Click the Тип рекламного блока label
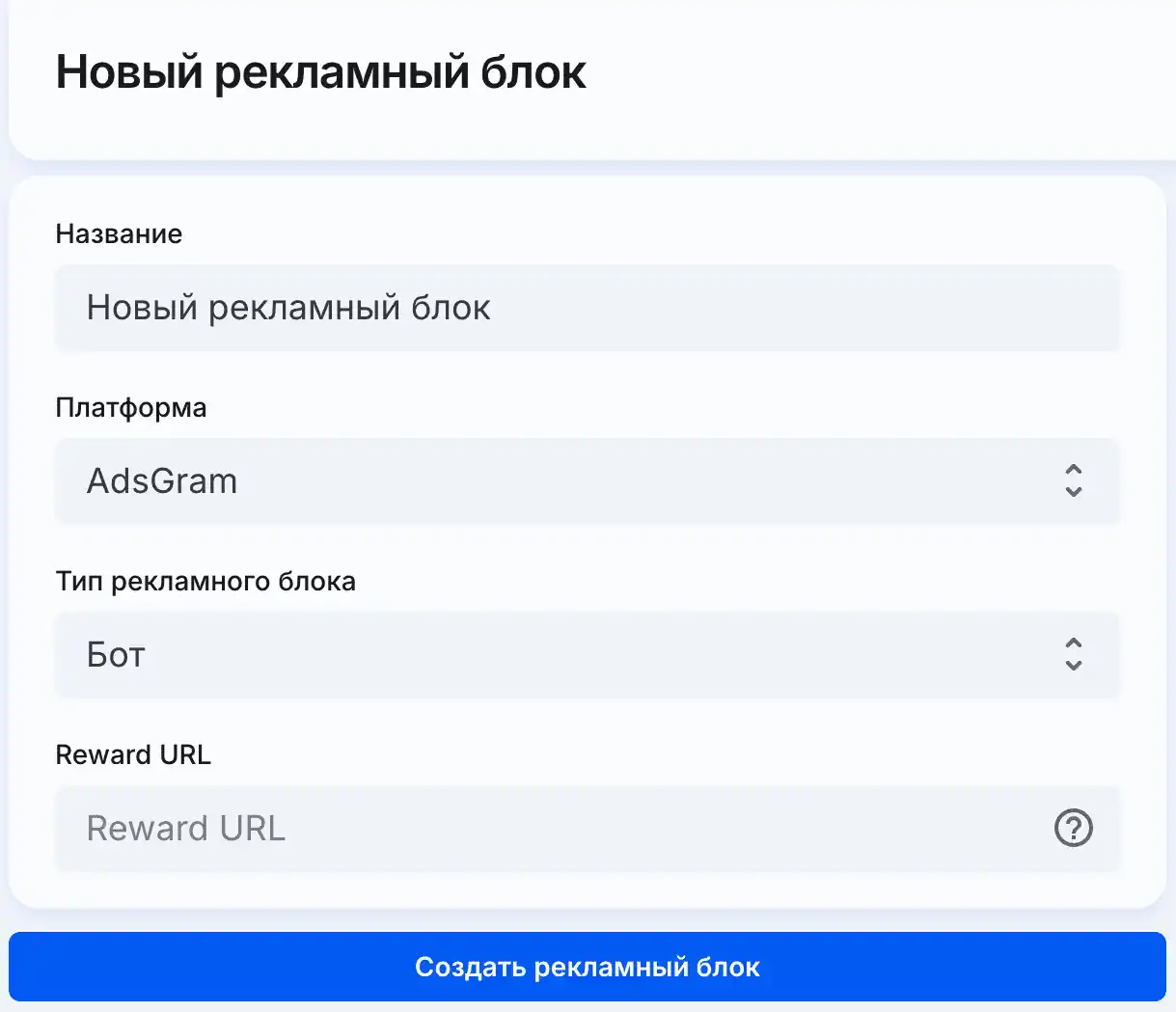The height and width of the screenshot is (1012, 1176). click(205, 582)
